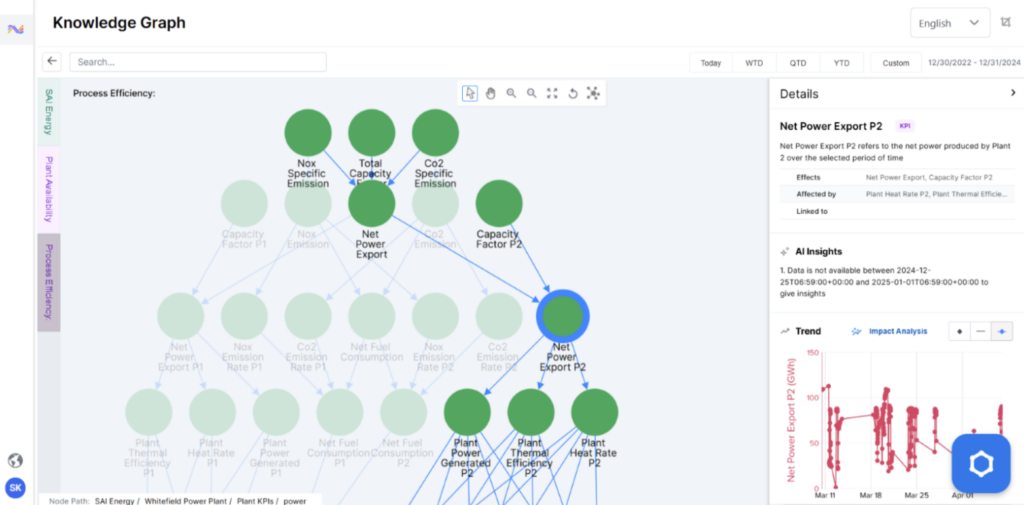Activate the hand pan tool
The height and width of the screenshot is (505, 1024).
tap(490, 93)
